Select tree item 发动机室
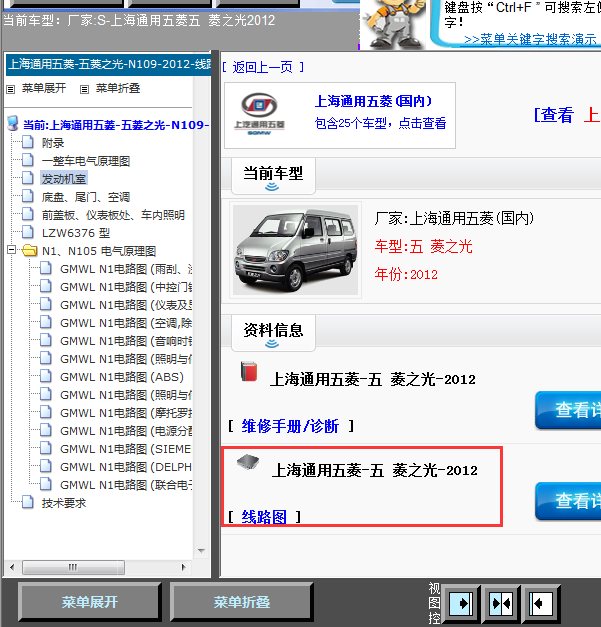601x627 pixels. (64, 179)
